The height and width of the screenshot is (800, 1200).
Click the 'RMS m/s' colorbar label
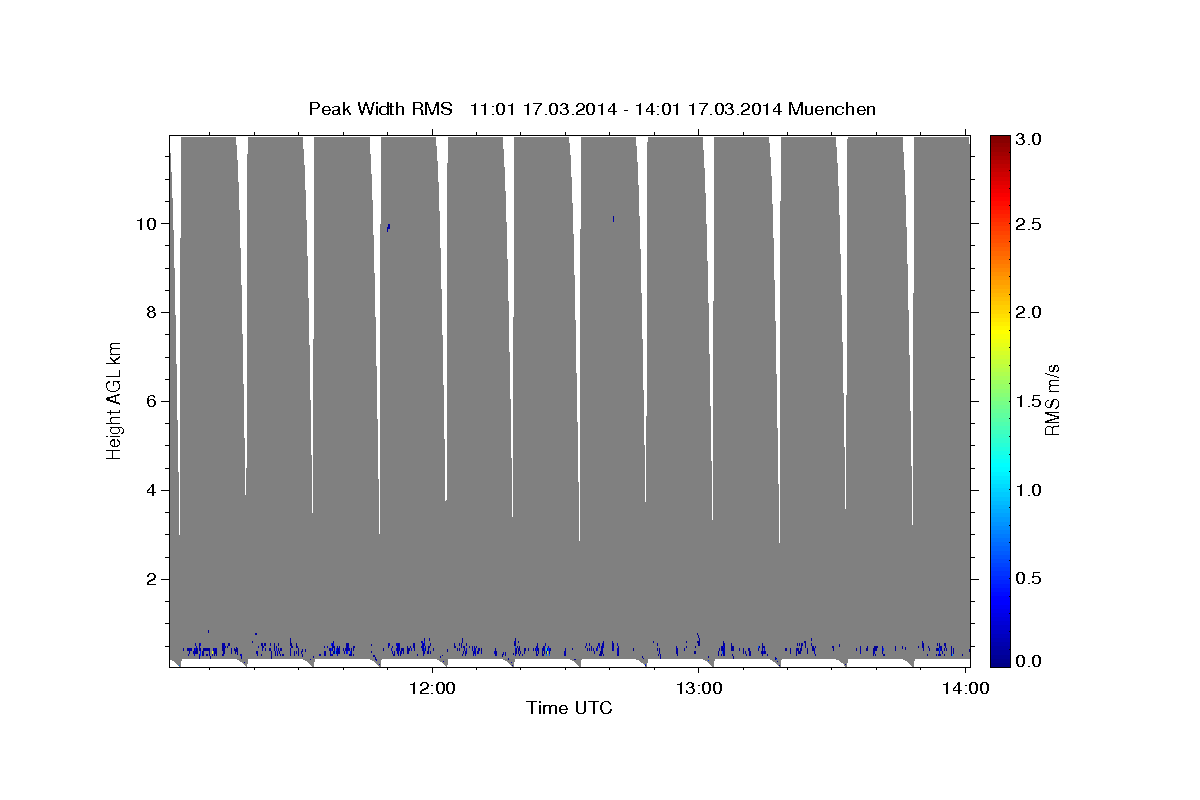[x=1052, y=400]
